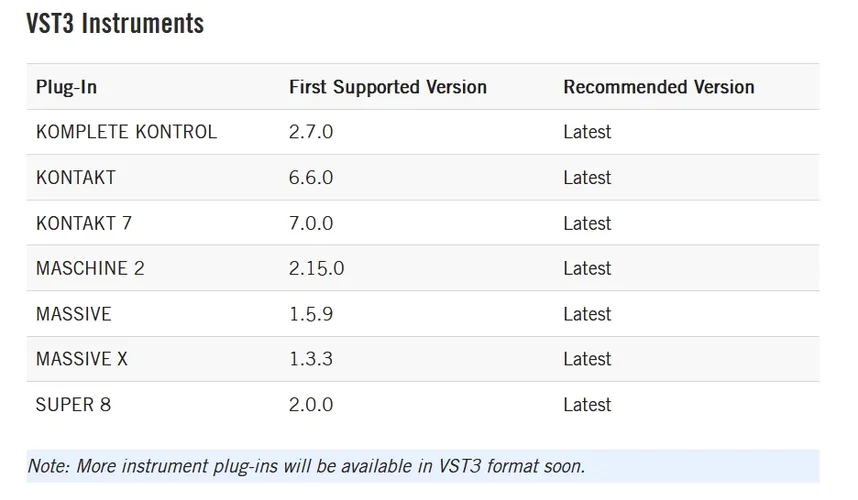Viewport: 858px width, 500px height.
Task: Select the KONTAKT plug-in cell
Action: 76,178
